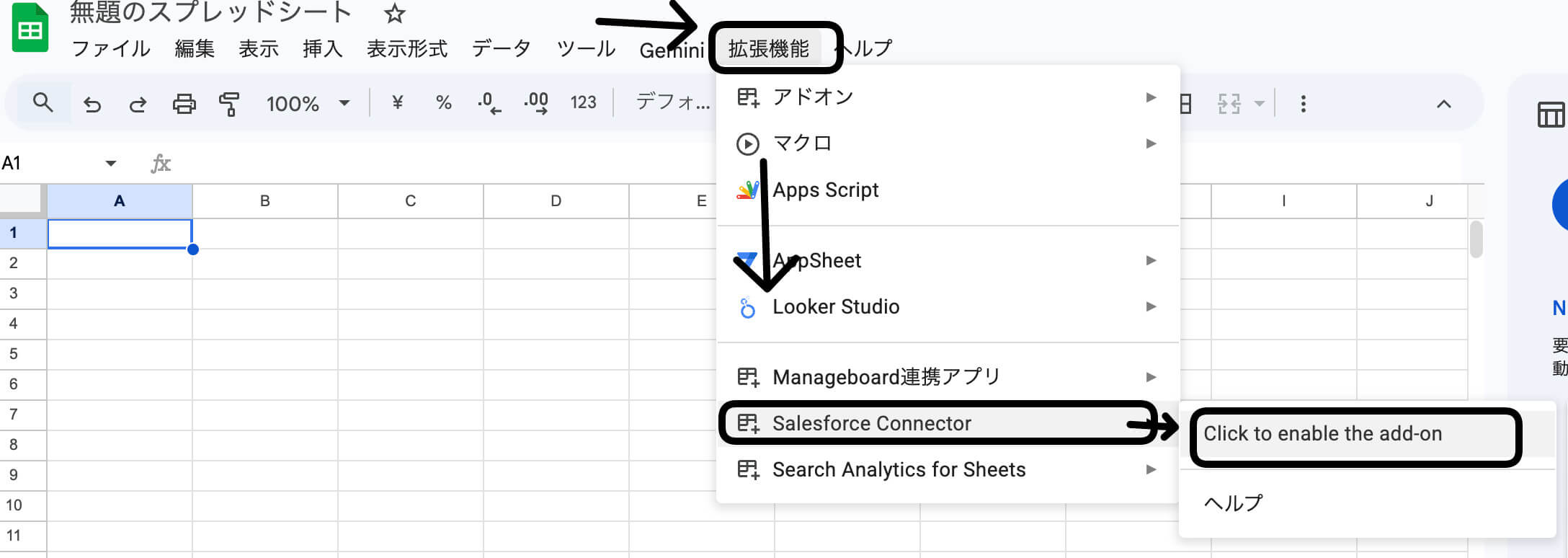
Task: Select column J header
Action: (x=1412, y=201)
